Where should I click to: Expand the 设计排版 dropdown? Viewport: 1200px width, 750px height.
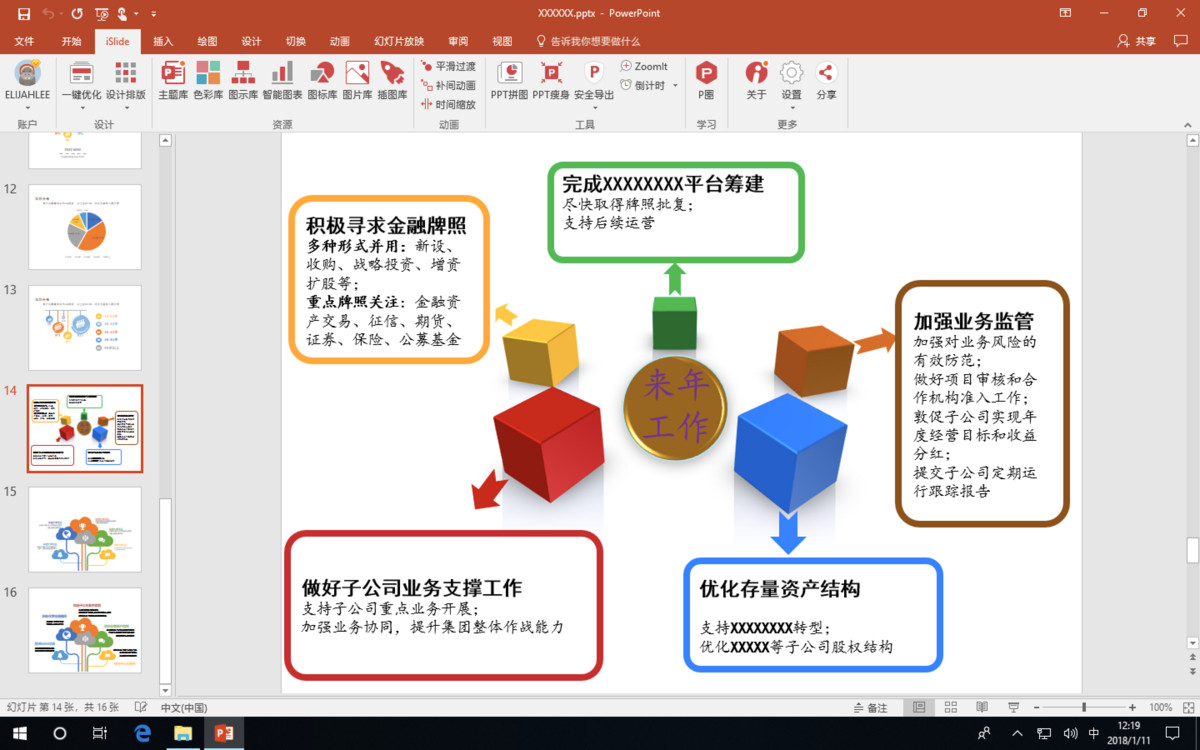point(126,95)
